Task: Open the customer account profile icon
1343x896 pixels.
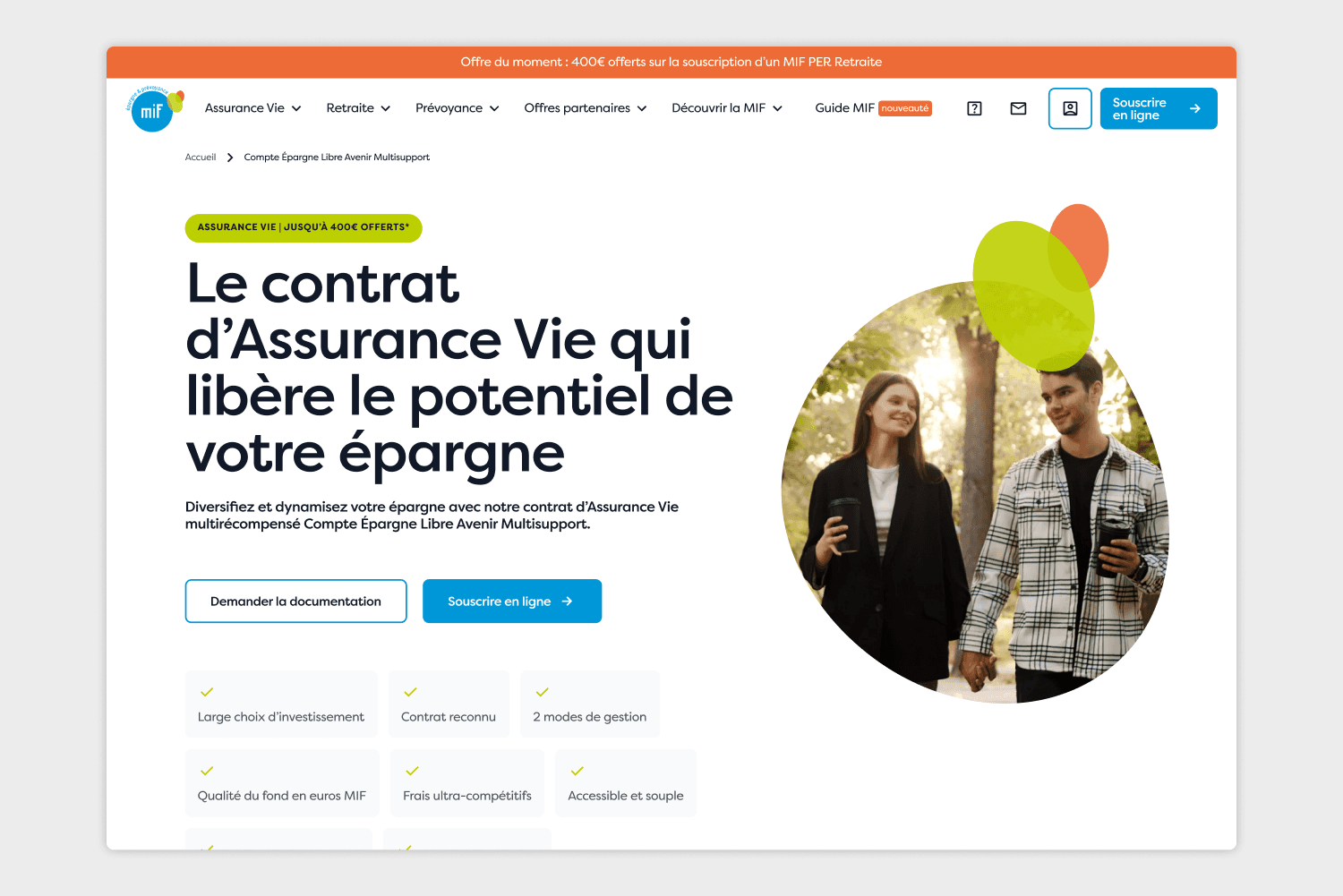Action: [1070, 108]
